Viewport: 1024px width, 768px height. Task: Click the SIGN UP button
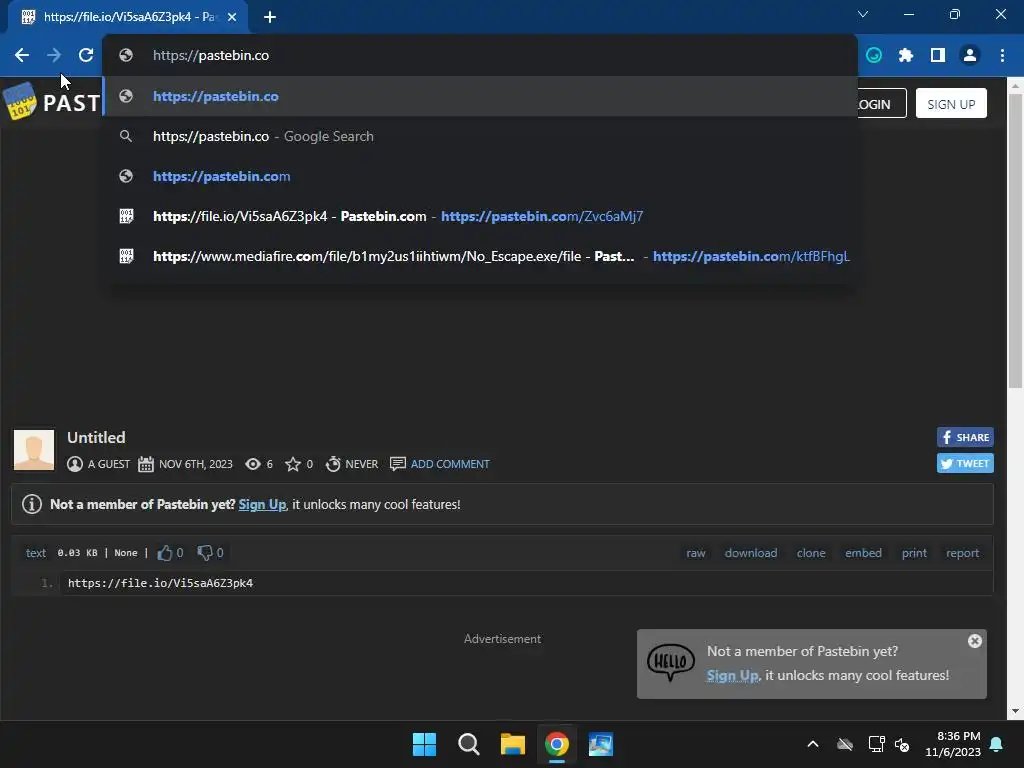pos(951,104)
